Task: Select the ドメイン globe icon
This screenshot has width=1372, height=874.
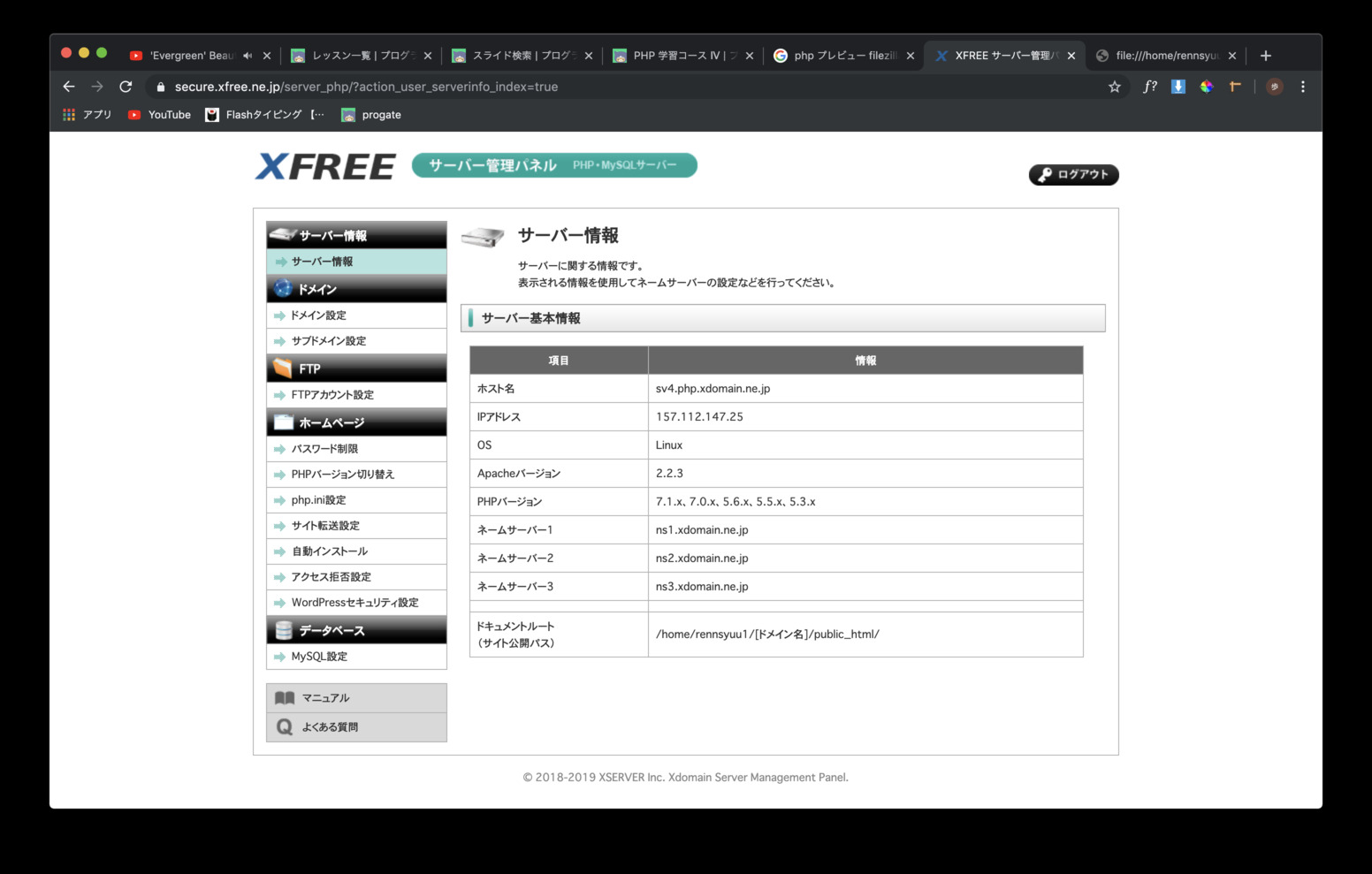Action: point(281,287)
